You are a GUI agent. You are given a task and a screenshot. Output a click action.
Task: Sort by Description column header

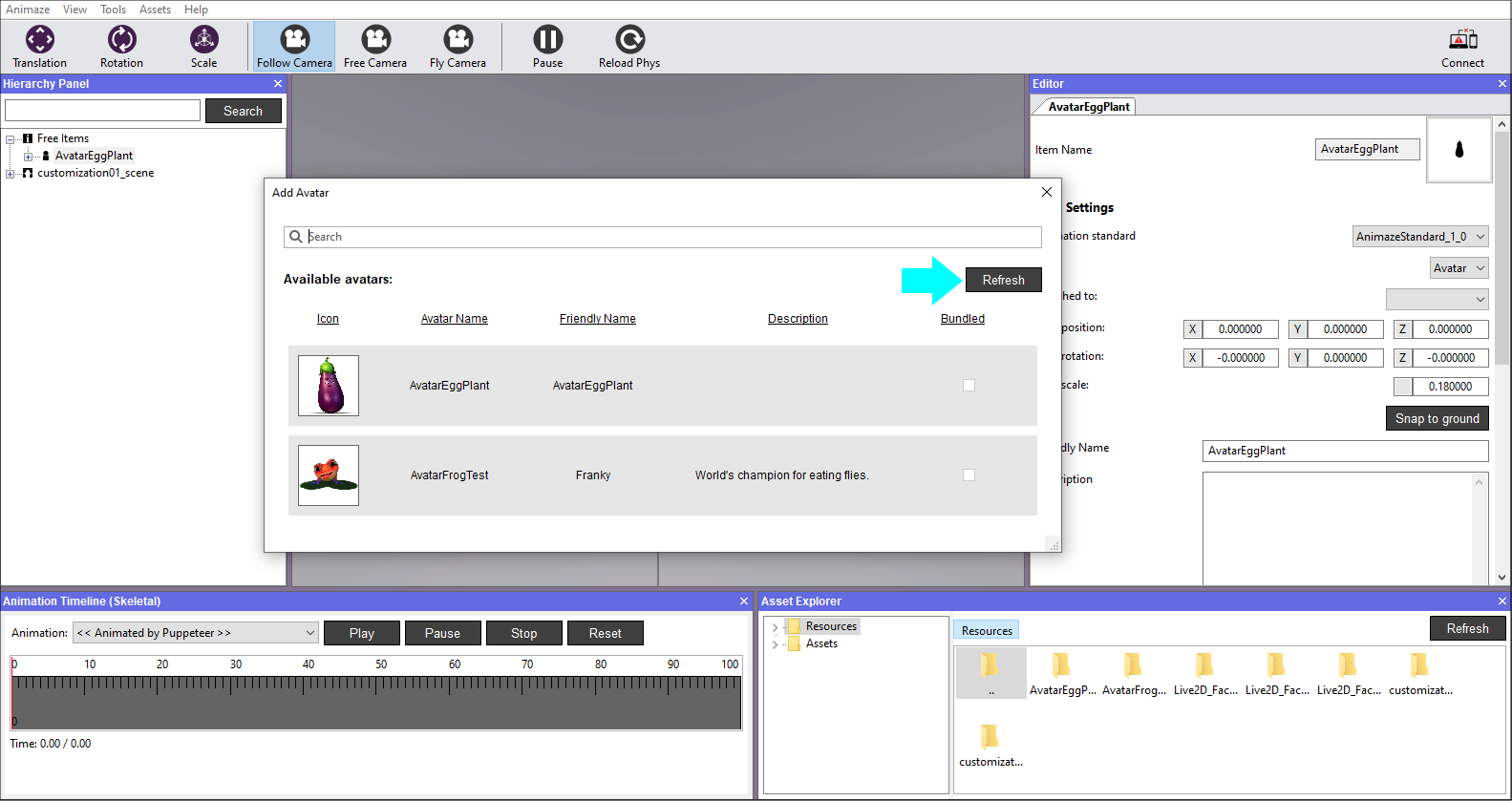coord(798,319)
